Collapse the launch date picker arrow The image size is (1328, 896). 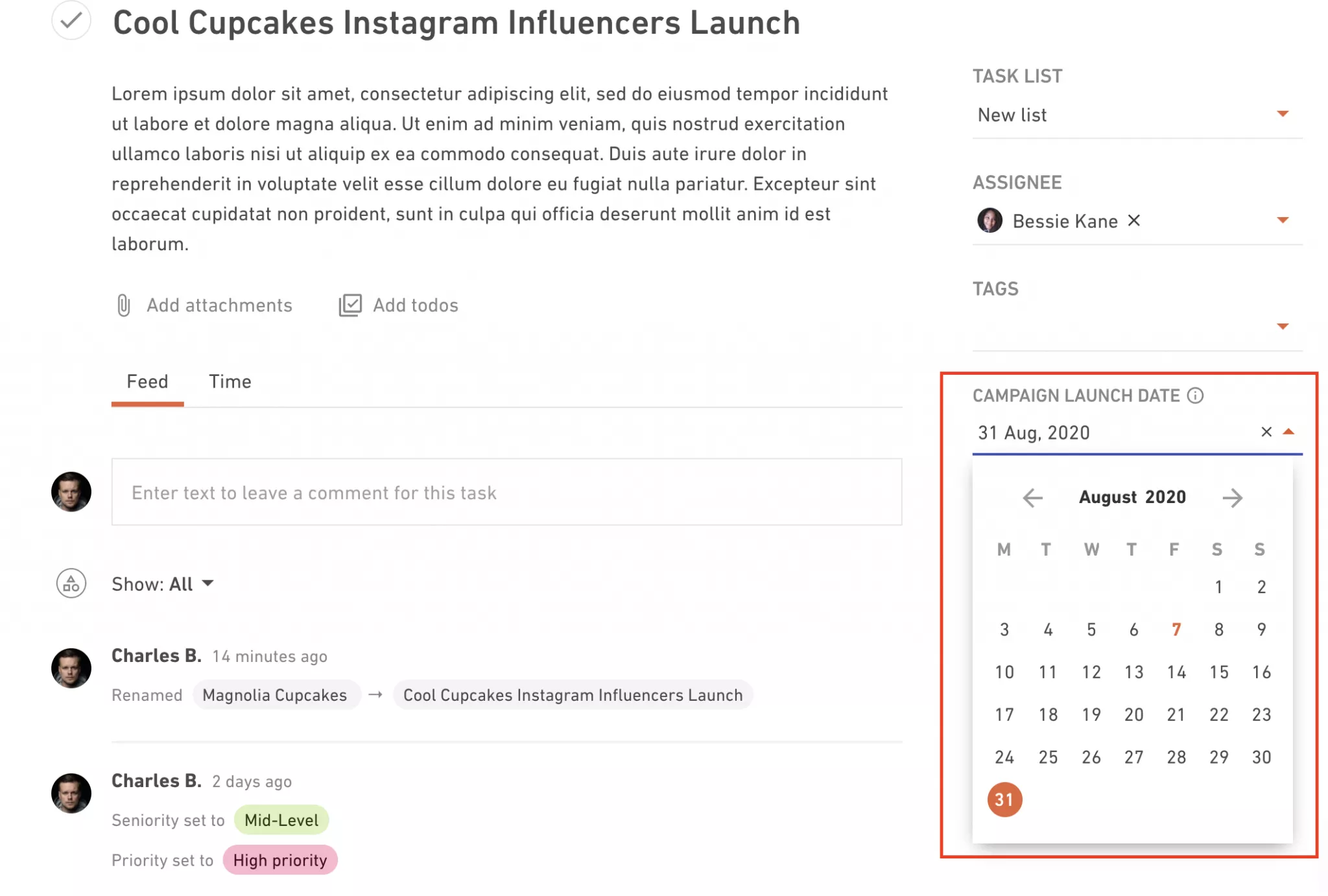pyautogui.click(x=1288, y=432)
